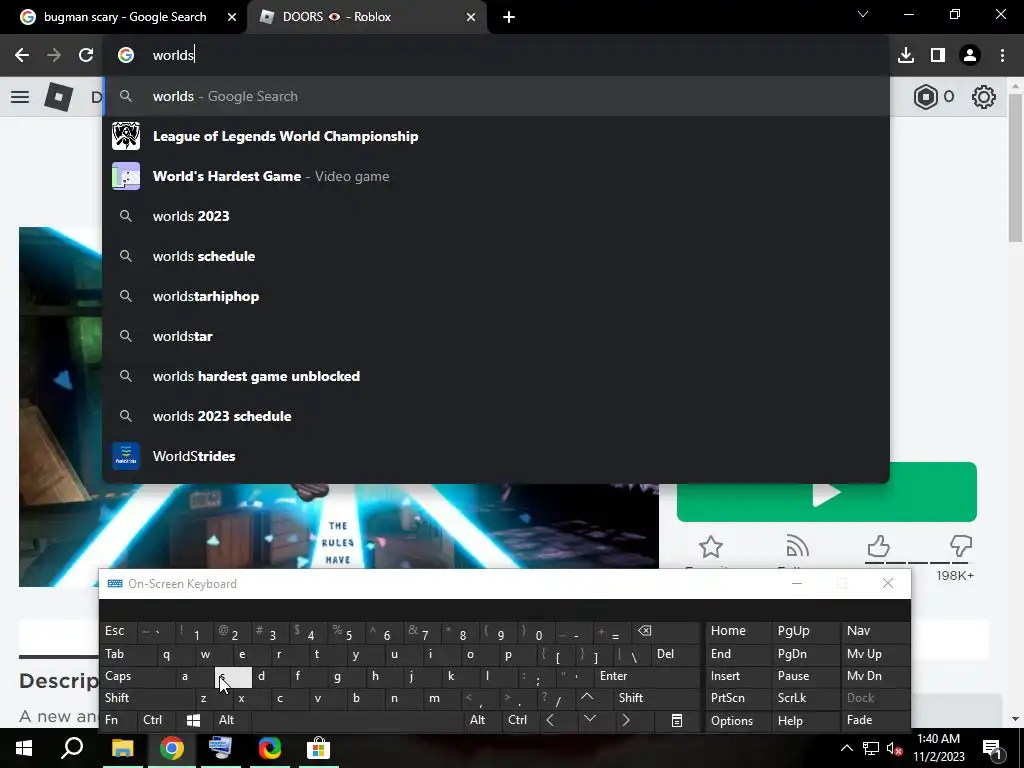The width and height of the screenshot is (1024, 768).
Task: Click Nav key on On-Screen Keyboard
Action: click(x=874, y=631)
